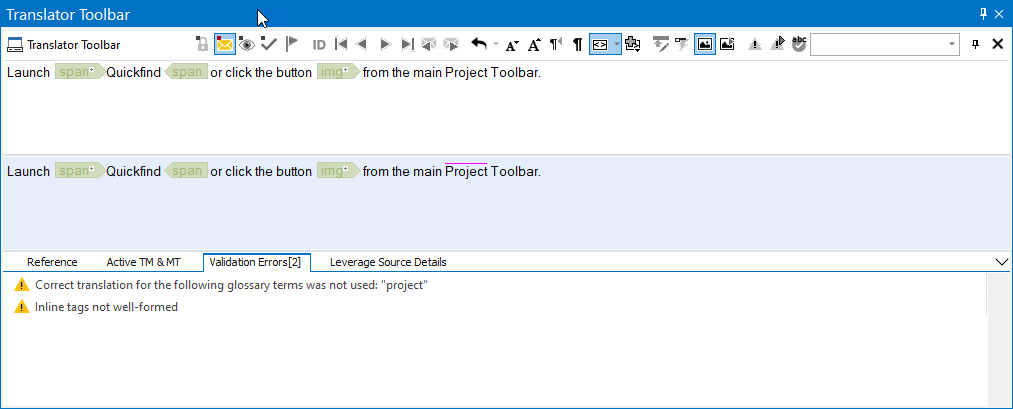This screenshot has width=1013, height=409.
Task: Open the Active TM & MT tab
Action: (143, 262)
